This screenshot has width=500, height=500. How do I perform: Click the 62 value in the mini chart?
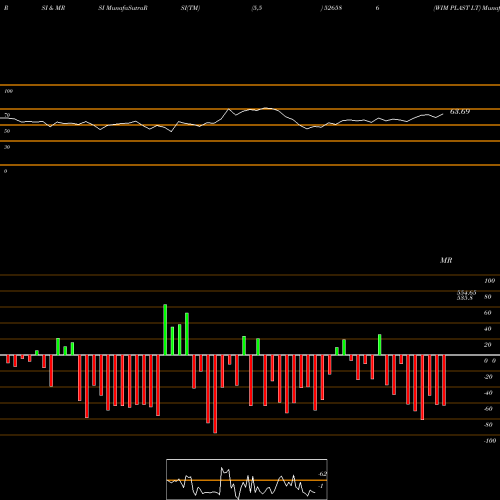pyautogui.click(x=322, y=474)
